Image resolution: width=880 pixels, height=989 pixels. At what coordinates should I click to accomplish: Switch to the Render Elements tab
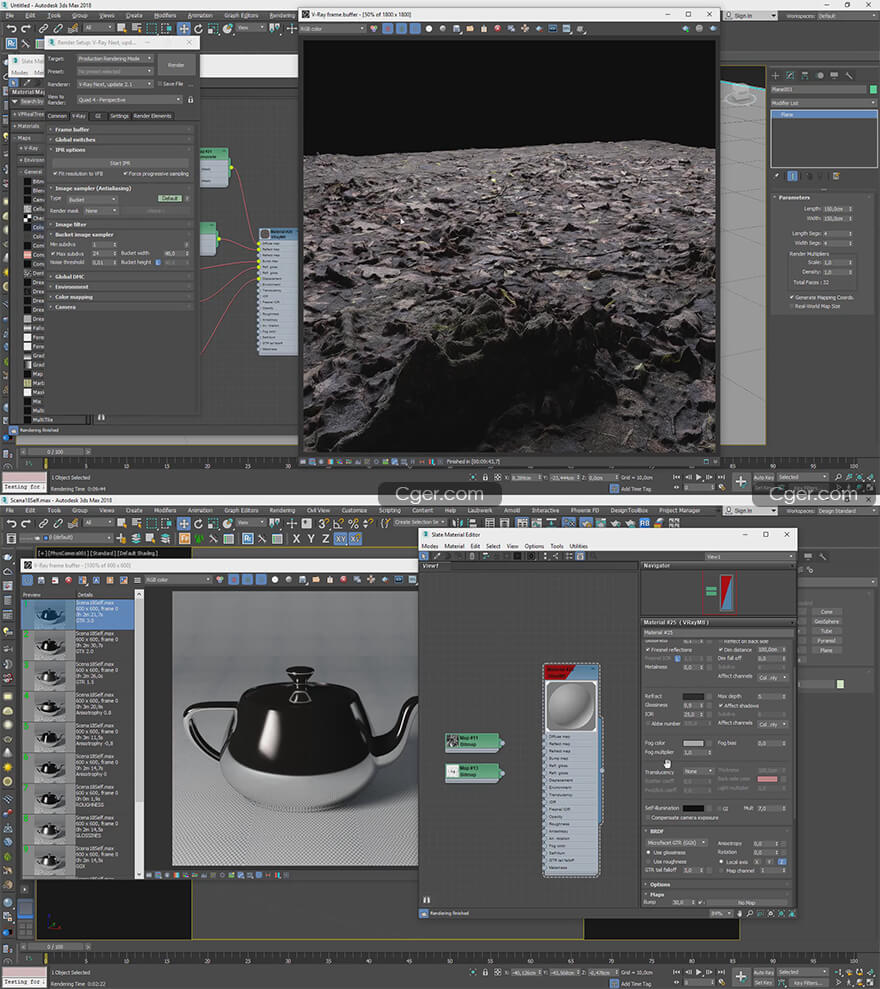153,116
